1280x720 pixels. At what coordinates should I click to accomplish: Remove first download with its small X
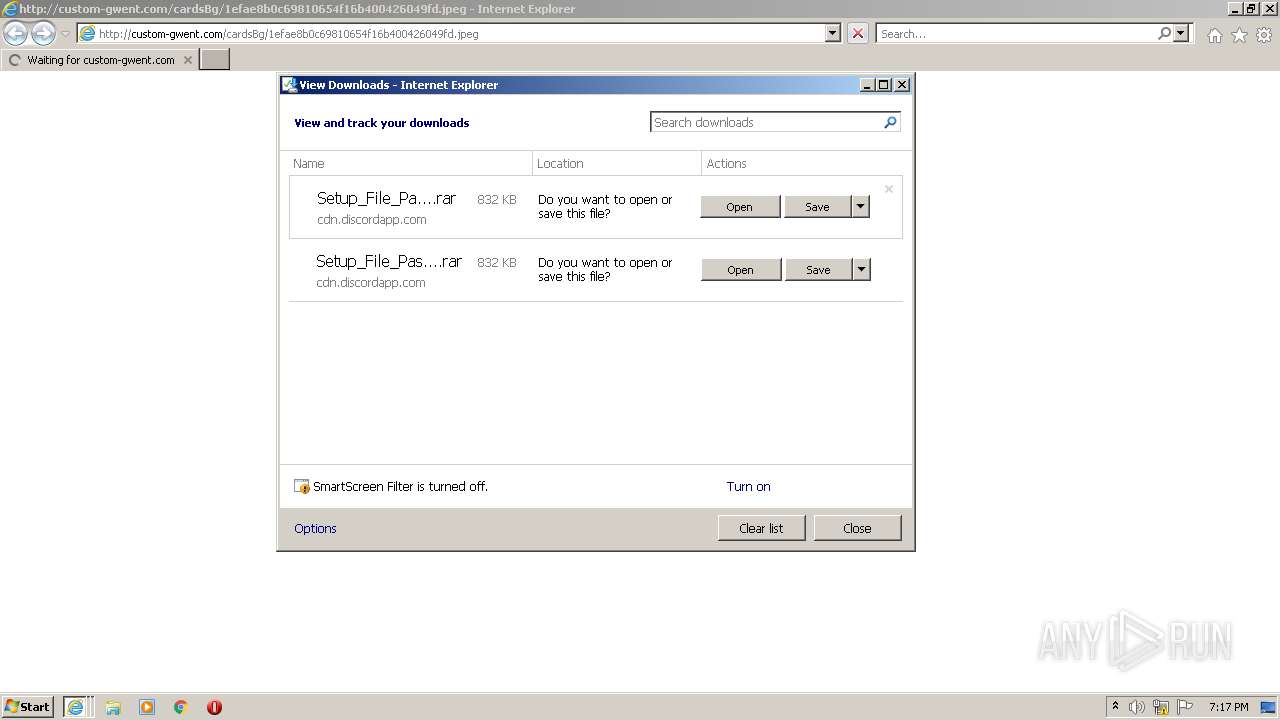[888, 189]
